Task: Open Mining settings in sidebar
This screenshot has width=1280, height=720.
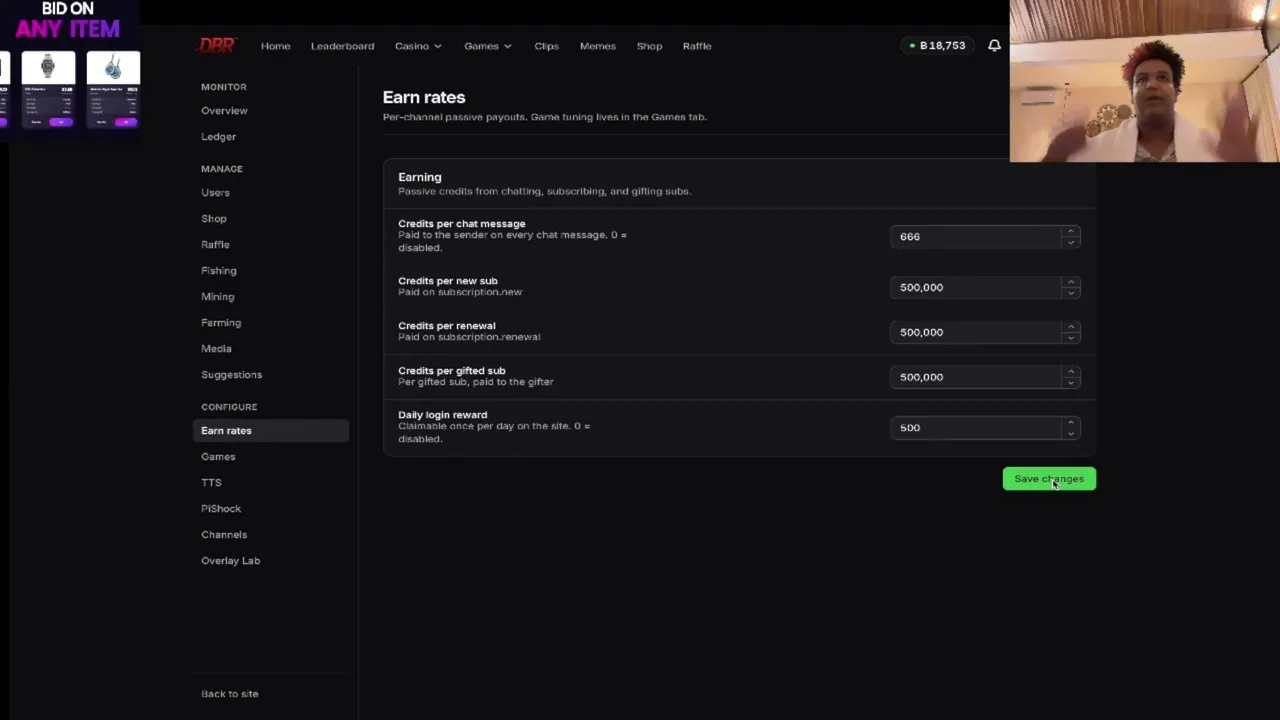Action: (x=217, y=297)
